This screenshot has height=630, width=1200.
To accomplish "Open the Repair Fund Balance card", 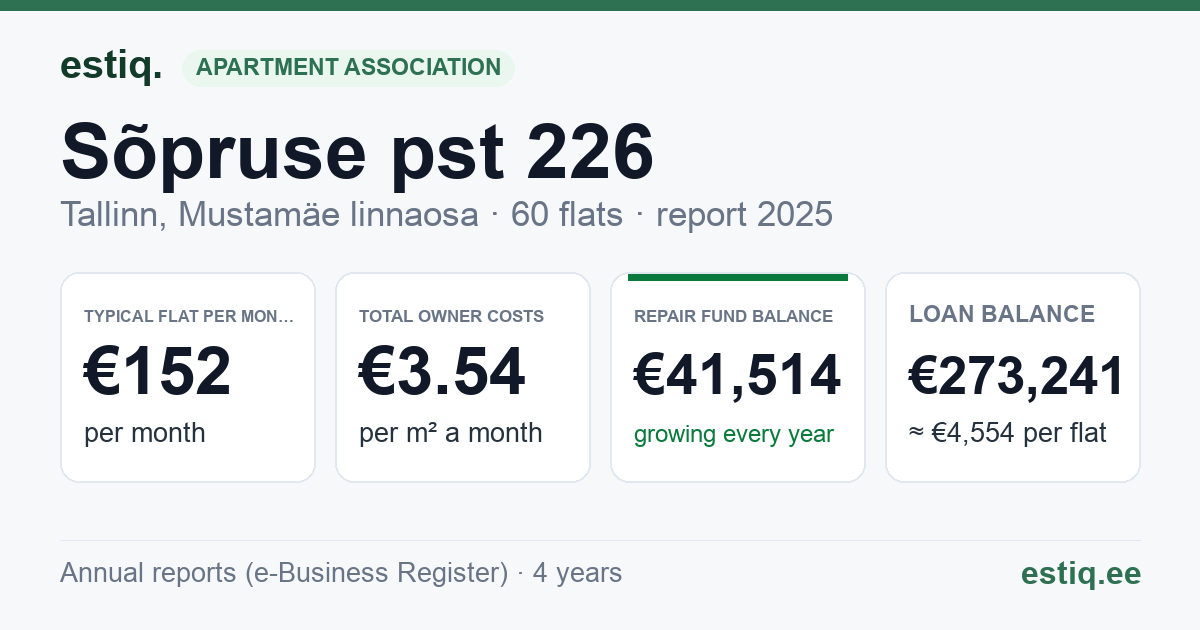I will [x=738, y=377].
